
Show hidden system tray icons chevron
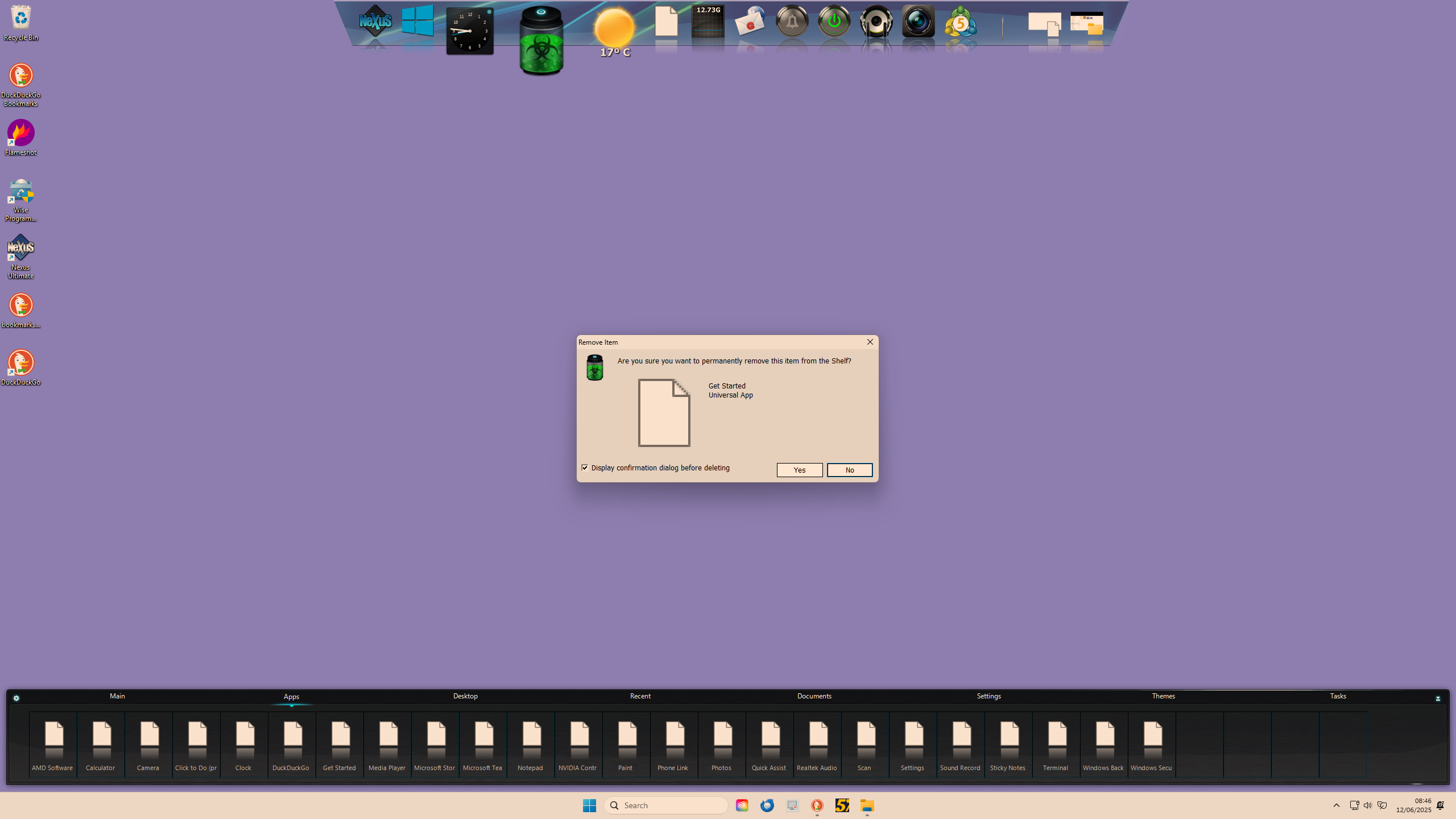coord(1337,805)
